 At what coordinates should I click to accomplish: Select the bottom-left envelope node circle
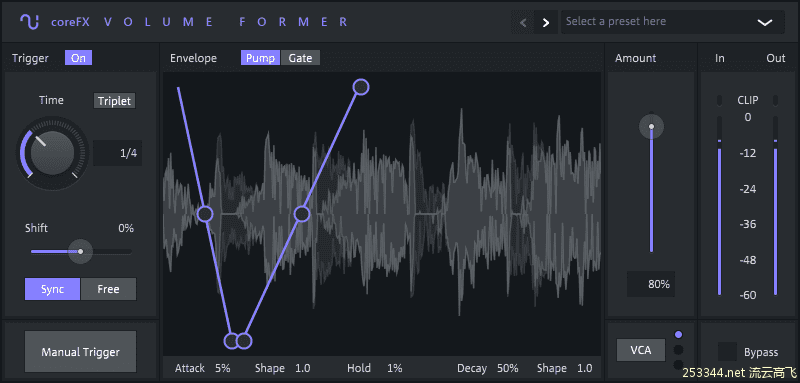point(232,341)
